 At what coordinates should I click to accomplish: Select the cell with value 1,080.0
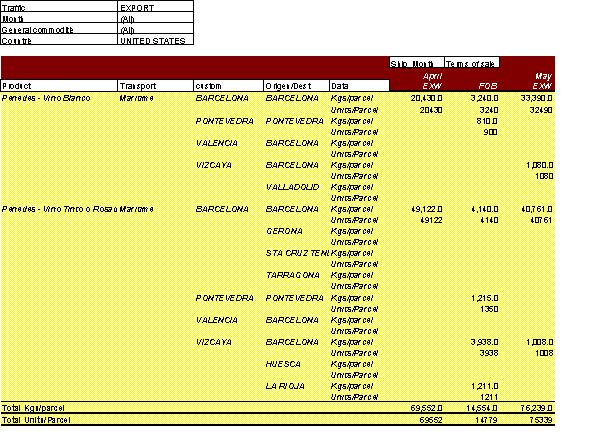pyautogui.click(x=540, y=165)
